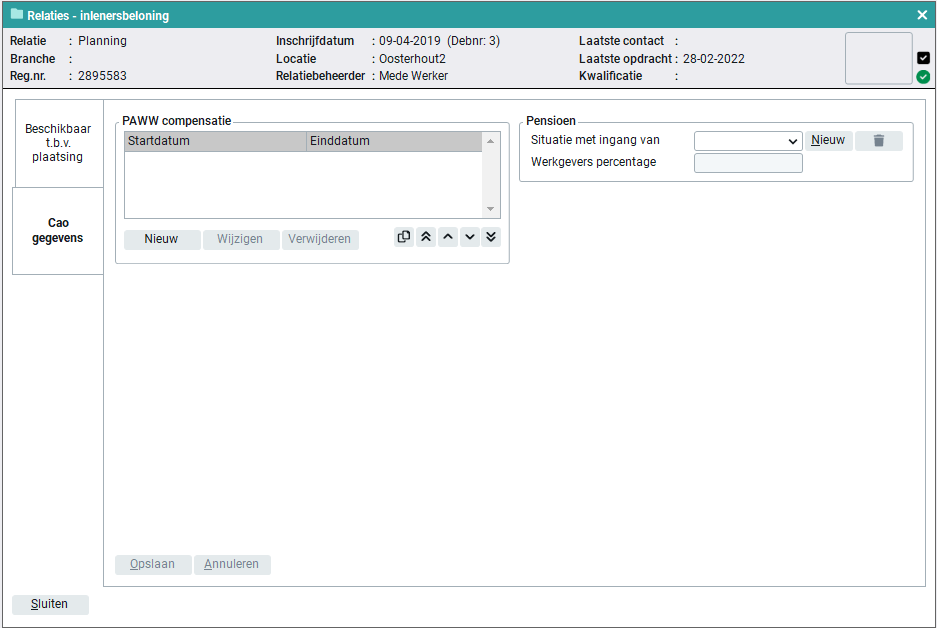
Task: Click the trash icon in Pensioen section
Action: point(878,141)
